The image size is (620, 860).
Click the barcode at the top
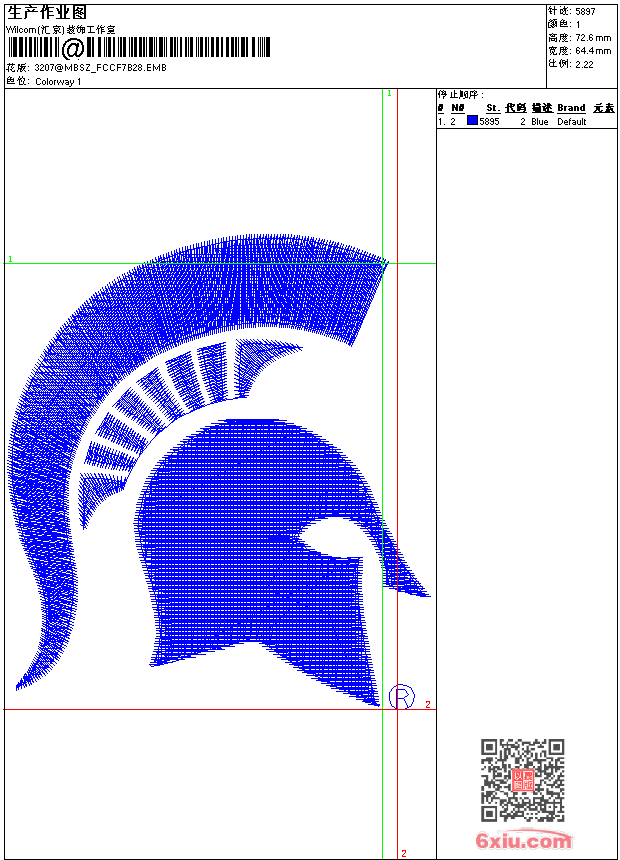click(139, 48)
